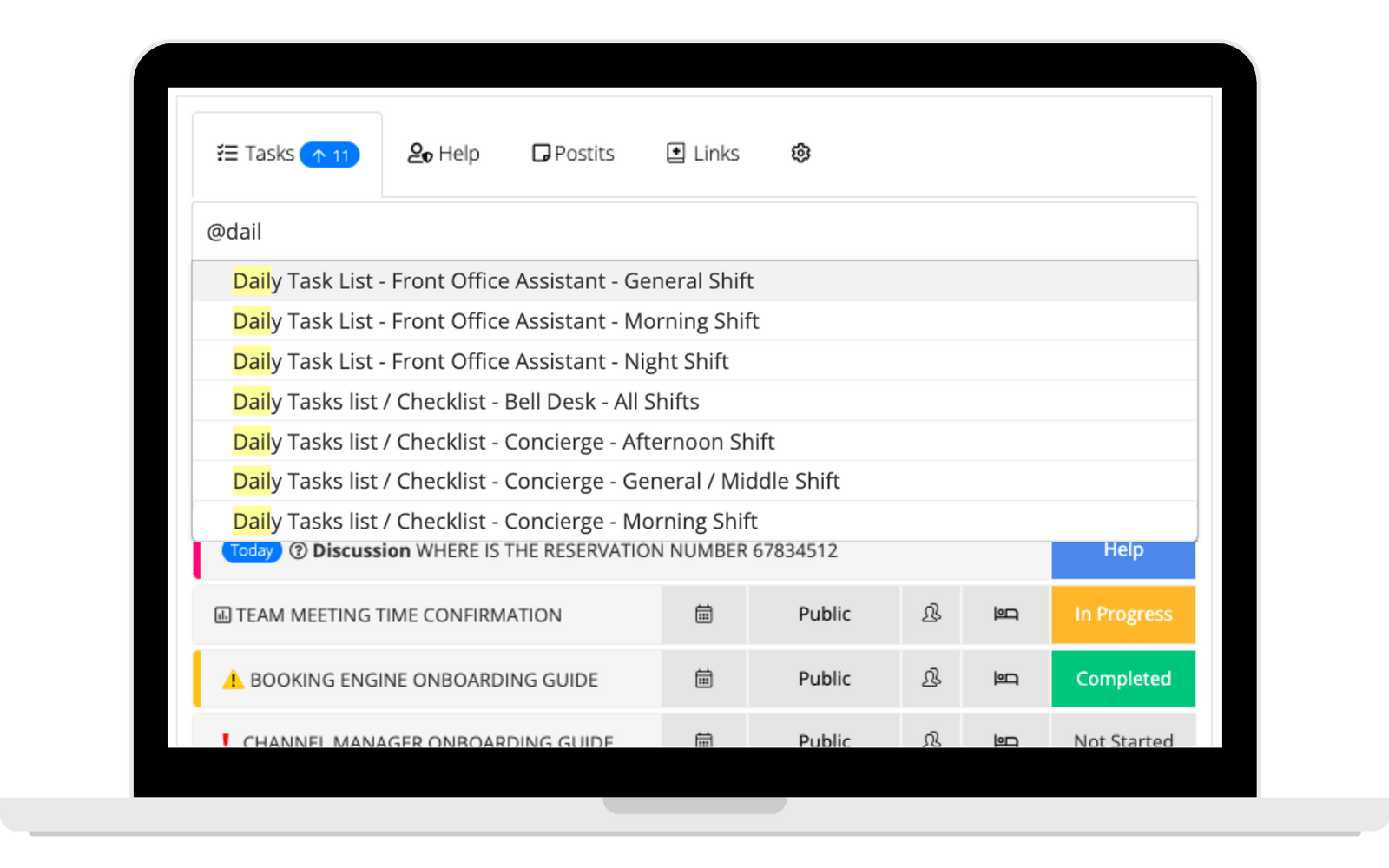Click the green Completed status button
This screenshot has width=1389, height=868.
tap(1123, 679)
